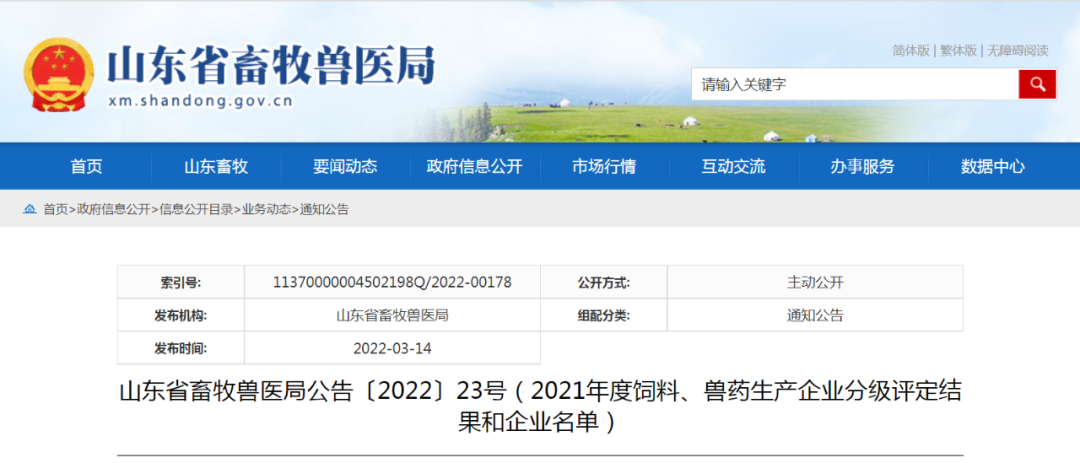This screenshot has height=463, width=1080.
Task: Click 山东省畜牧兽医局 in the table
Action: pos(393,316)
